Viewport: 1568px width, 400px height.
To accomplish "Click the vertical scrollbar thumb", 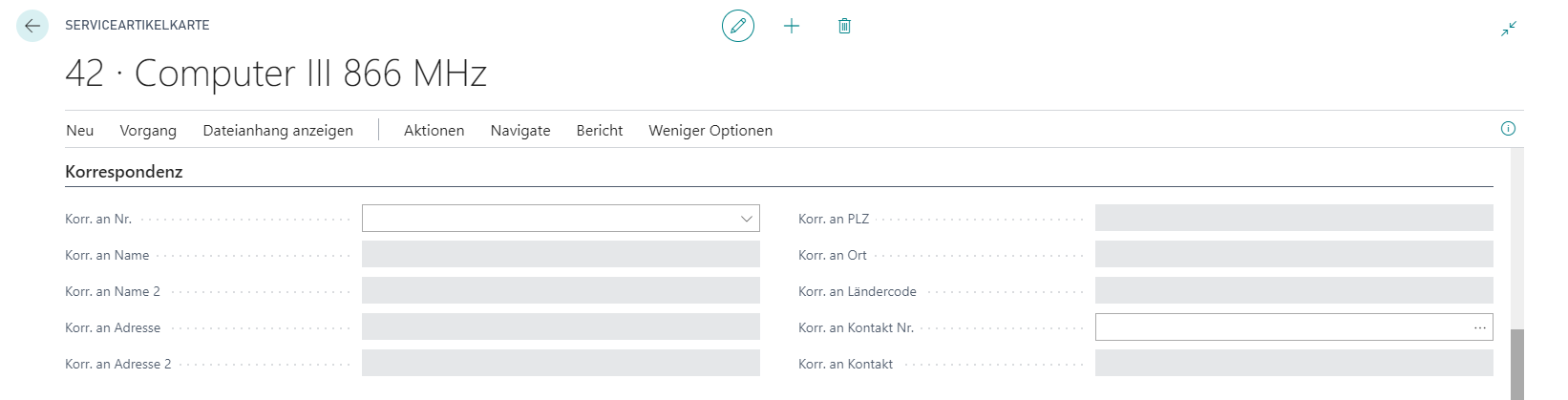I will click(1517, 365).
